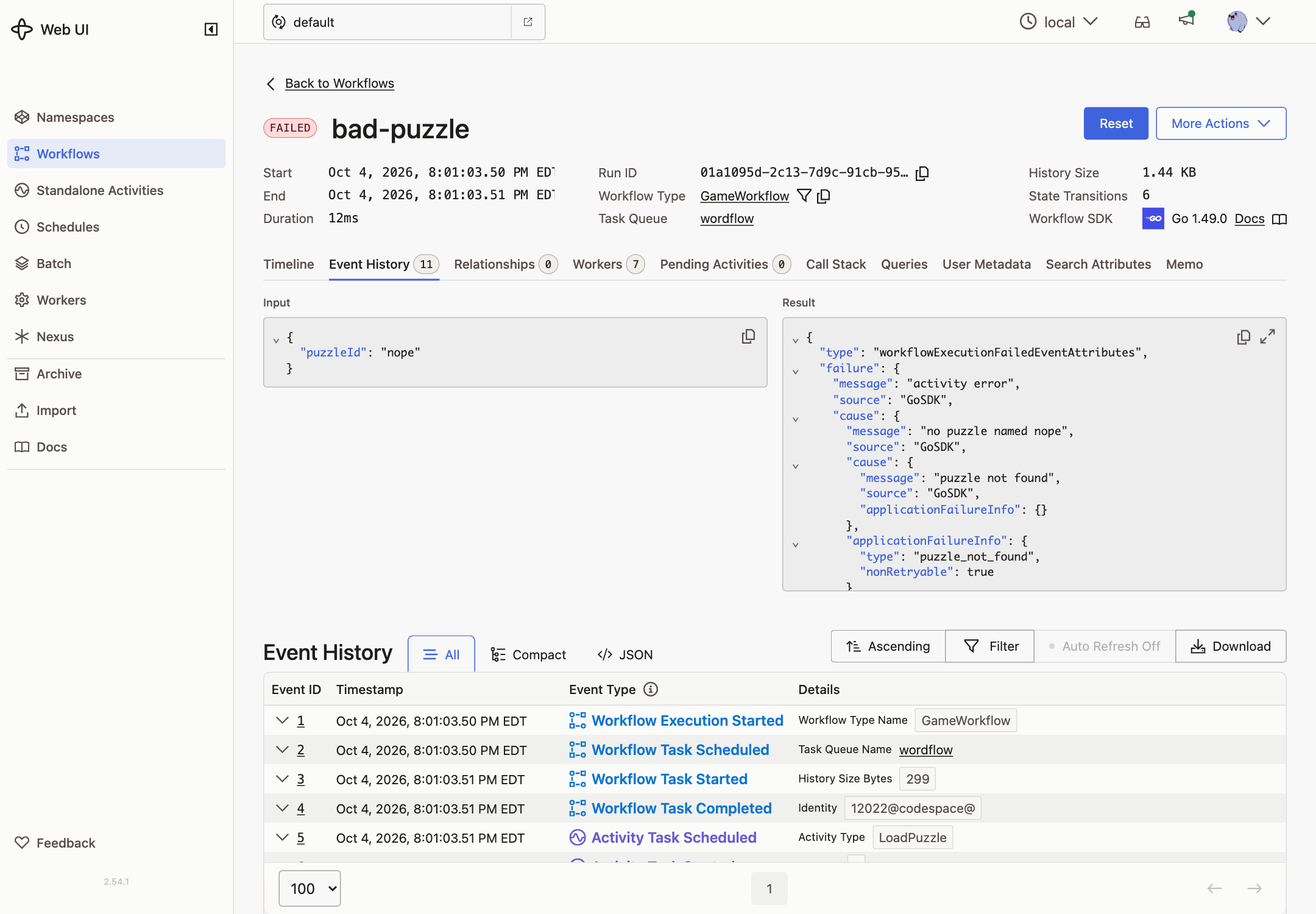Collapse the sidebar navigation panel
Screen dimensions: 1316x914
pyautogui.click(x=211, y=29)
